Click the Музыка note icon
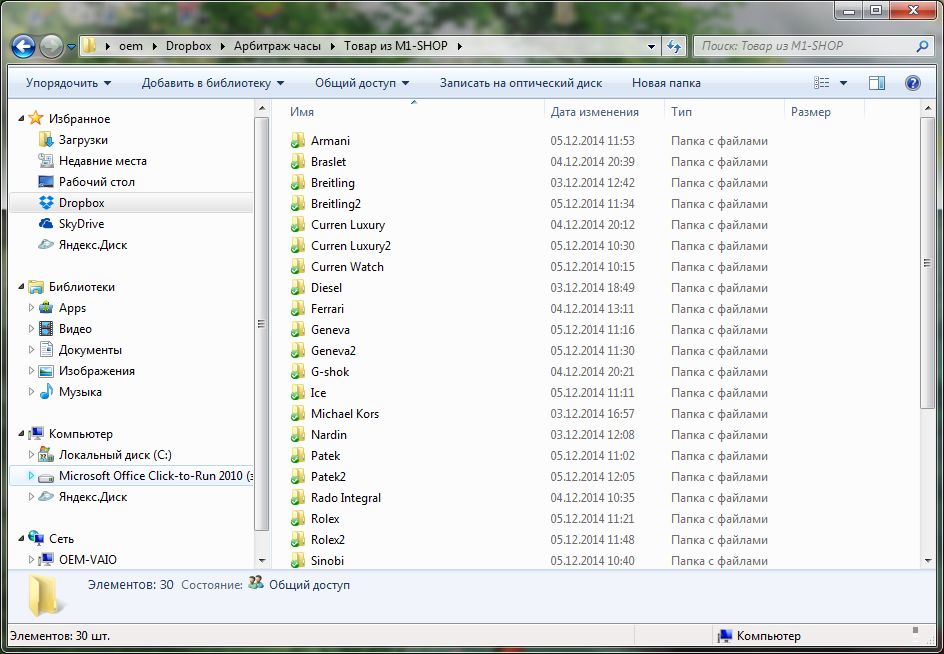 (46, 392)
